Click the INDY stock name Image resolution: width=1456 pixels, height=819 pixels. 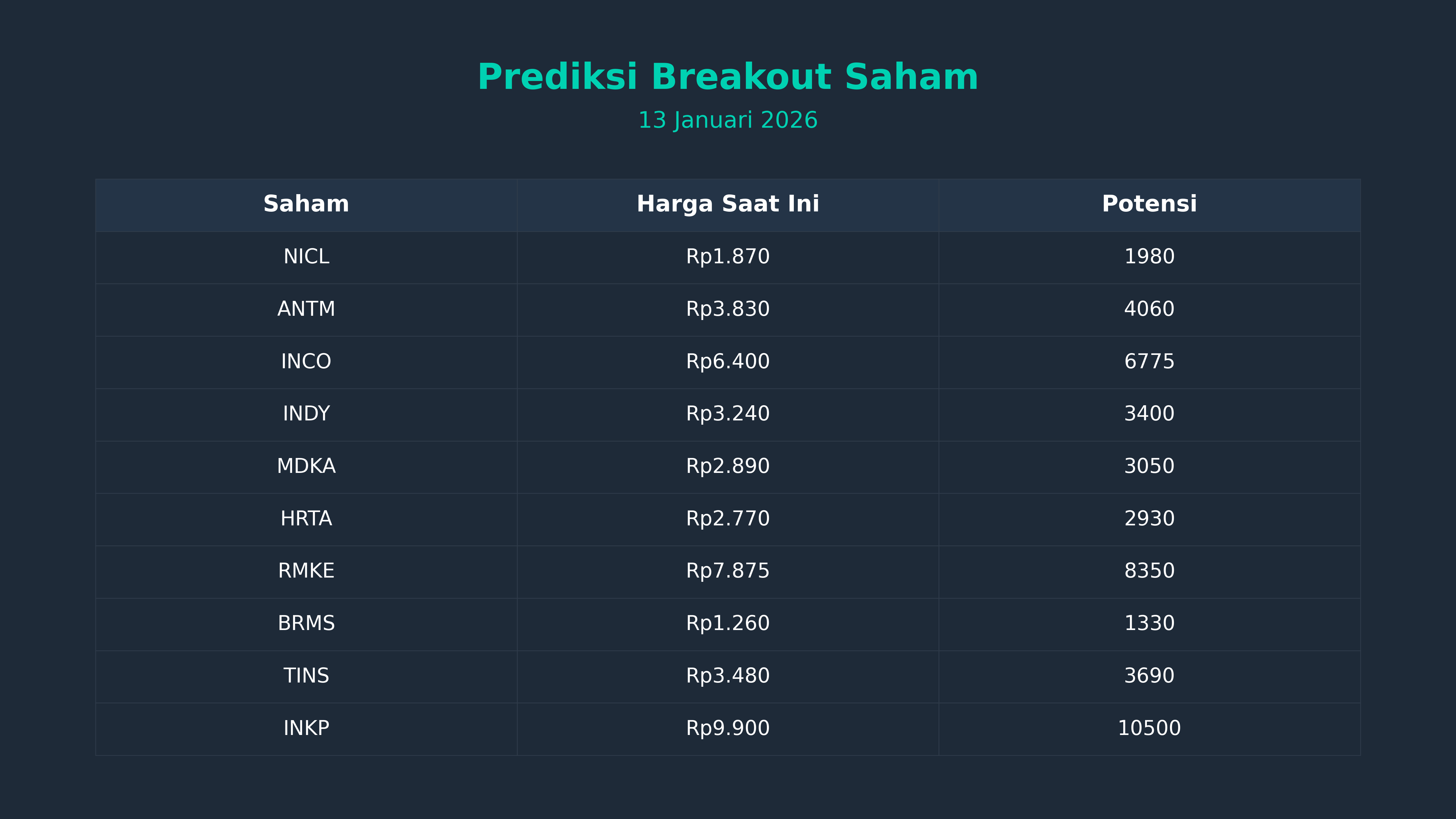coord(306,414)
